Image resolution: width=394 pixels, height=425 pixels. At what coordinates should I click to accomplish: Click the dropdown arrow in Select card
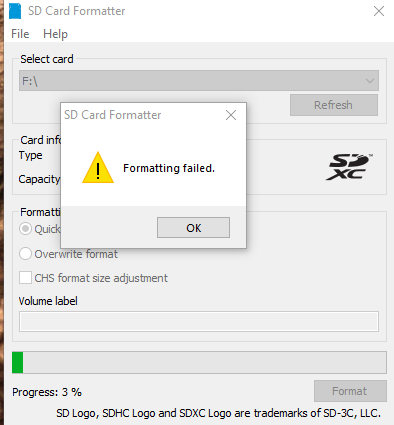(369, 81)
